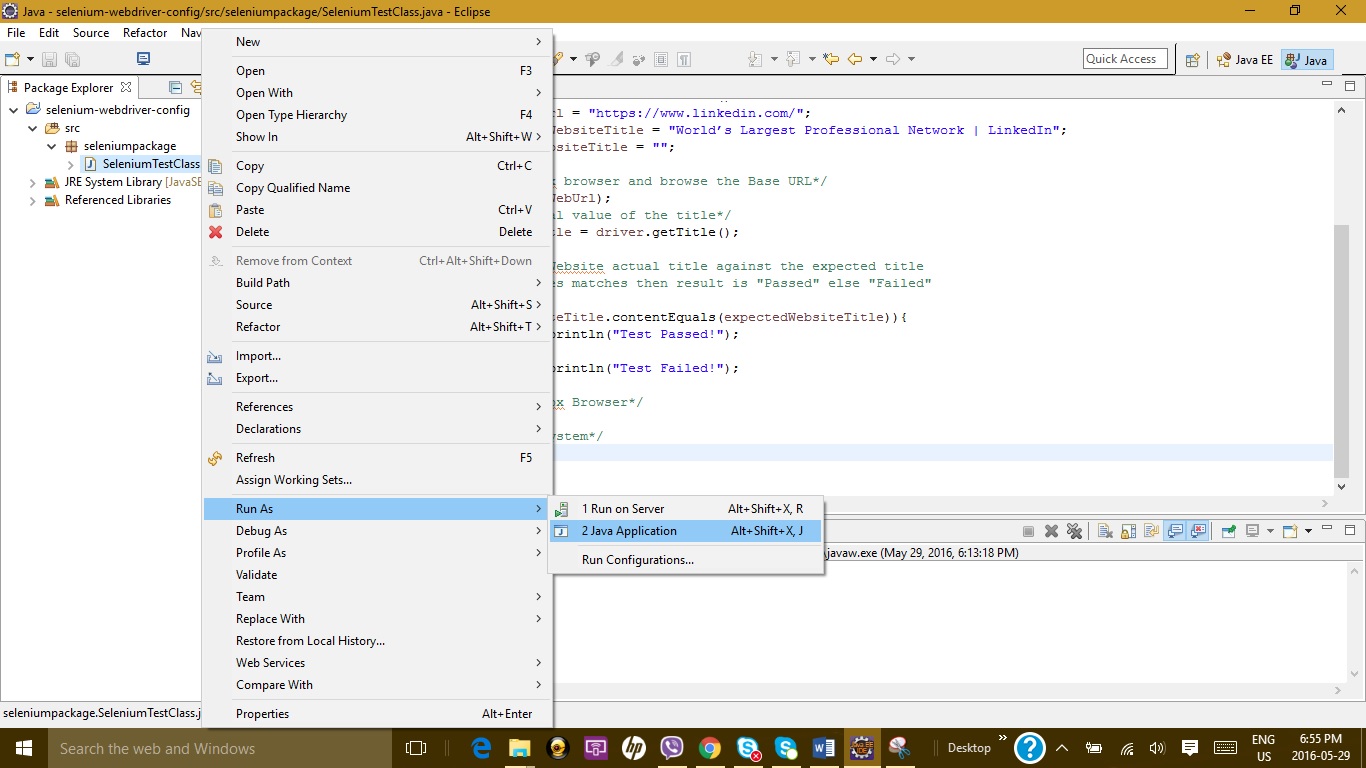Click the Forward navigation arrow icon
Screen dimensions: 1366x768
point(893,59)
